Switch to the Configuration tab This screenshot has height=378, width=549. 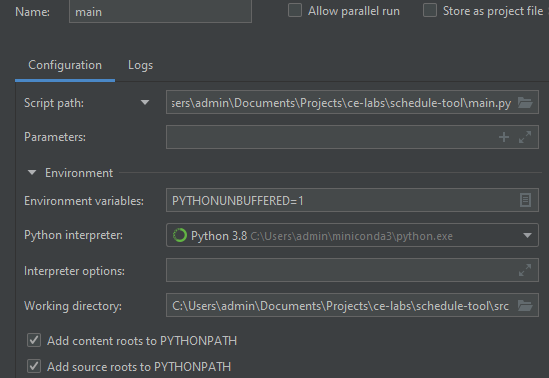tap(65, 65)
